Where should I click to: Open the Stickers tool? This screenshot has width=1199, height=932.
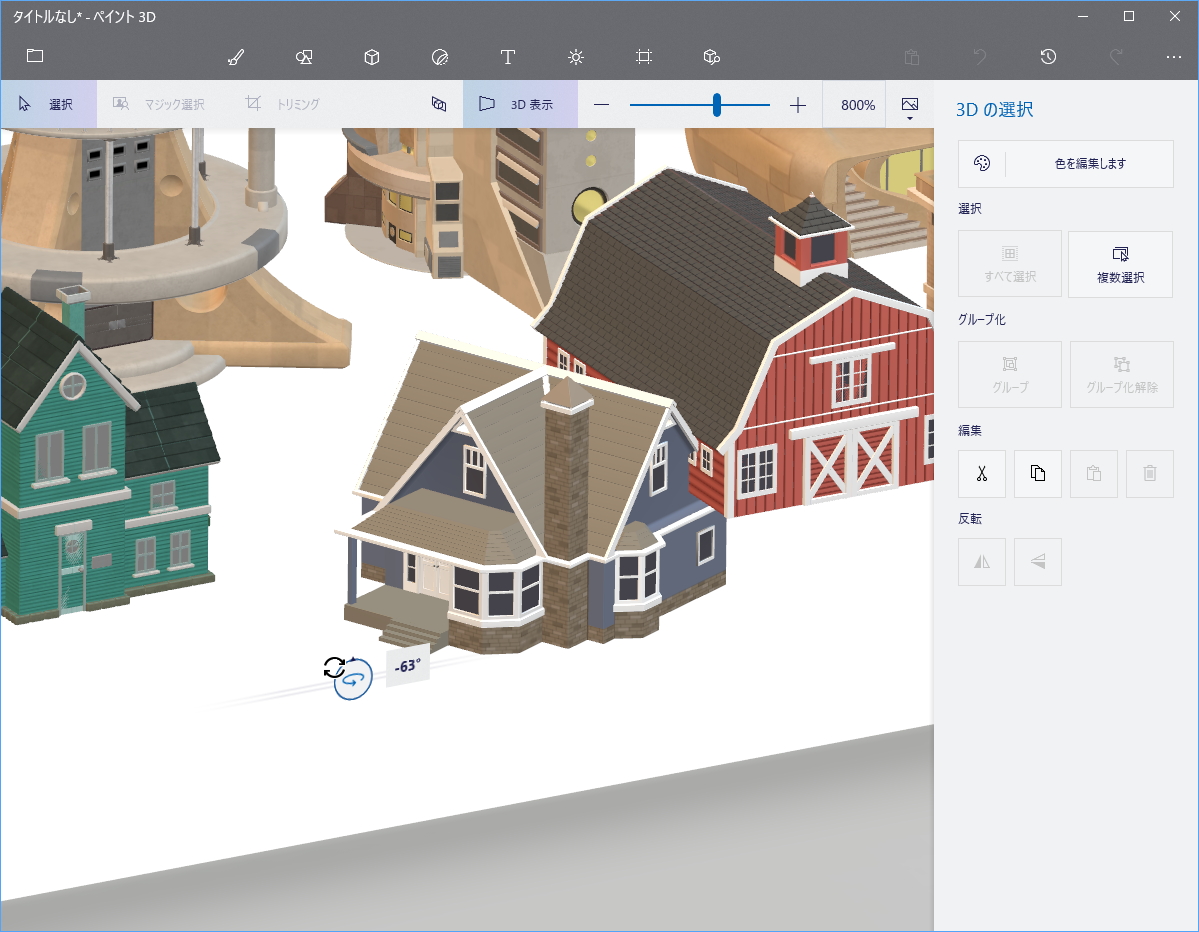tap(440, 57)
